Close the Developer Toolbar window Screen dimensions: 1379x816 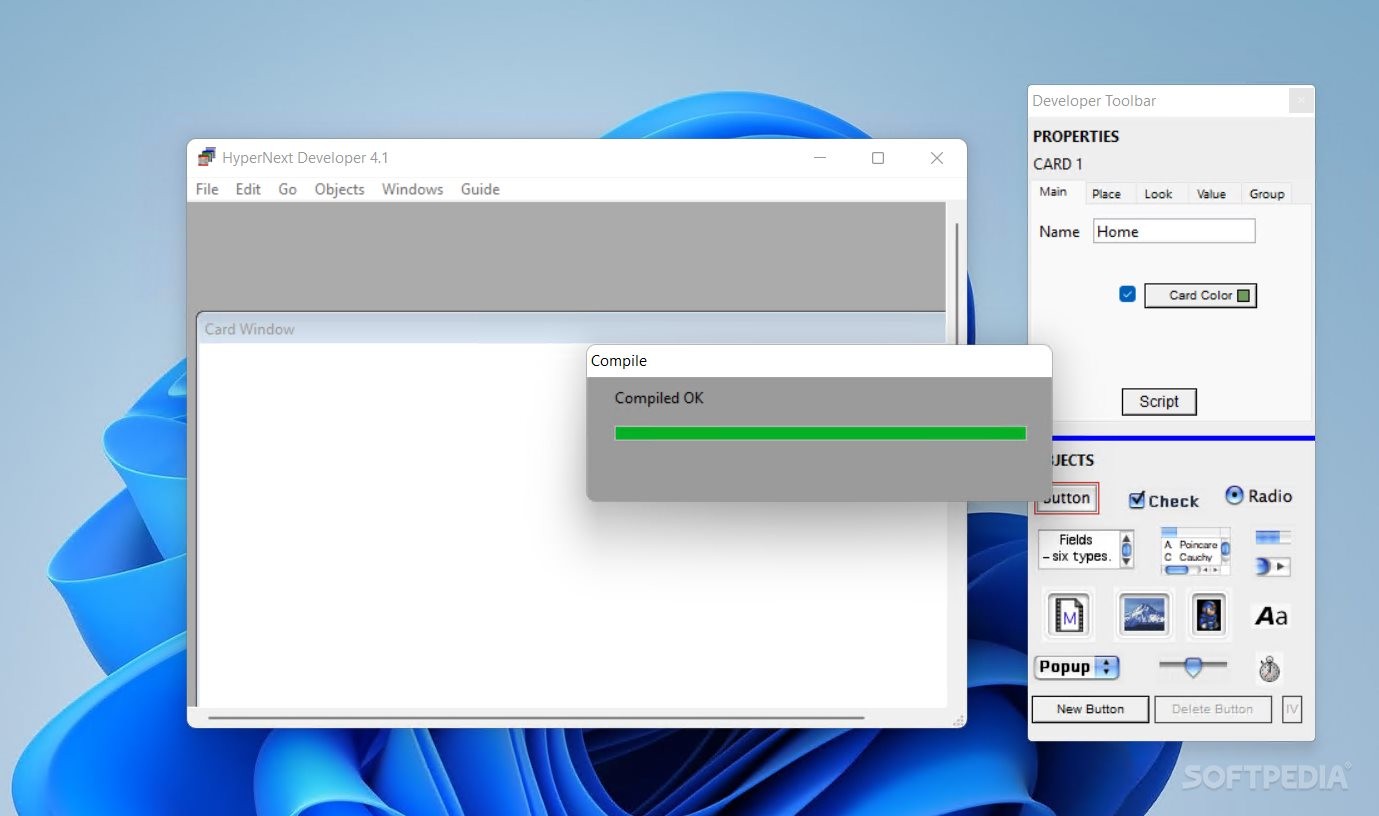click(1299, 100)
